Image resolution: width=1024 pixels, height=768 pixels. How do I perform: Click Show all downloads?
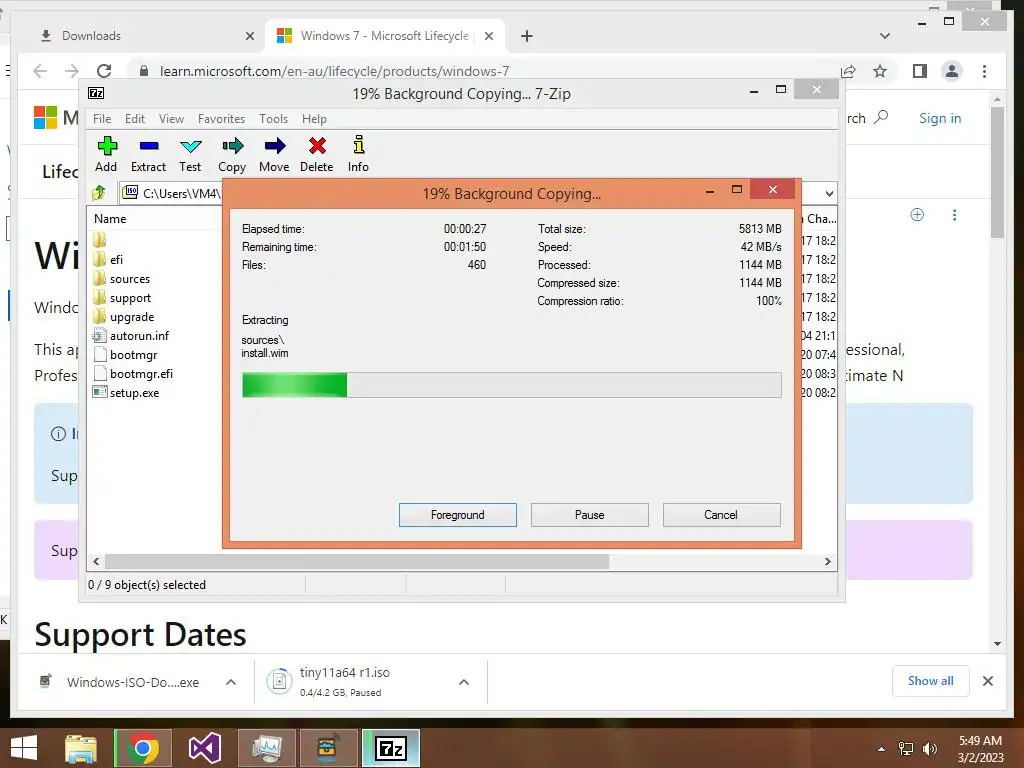click(x=931, y=681)
